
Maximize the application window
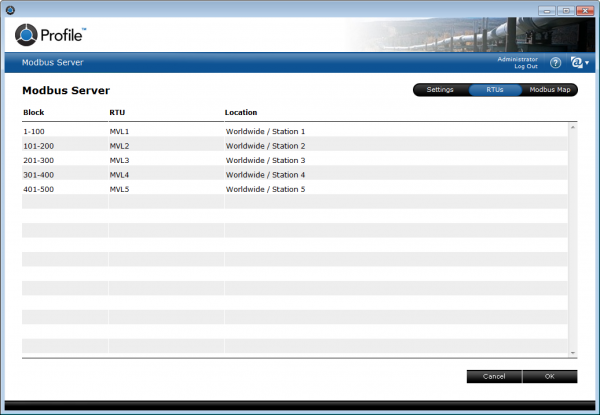(x=566, y=11)
